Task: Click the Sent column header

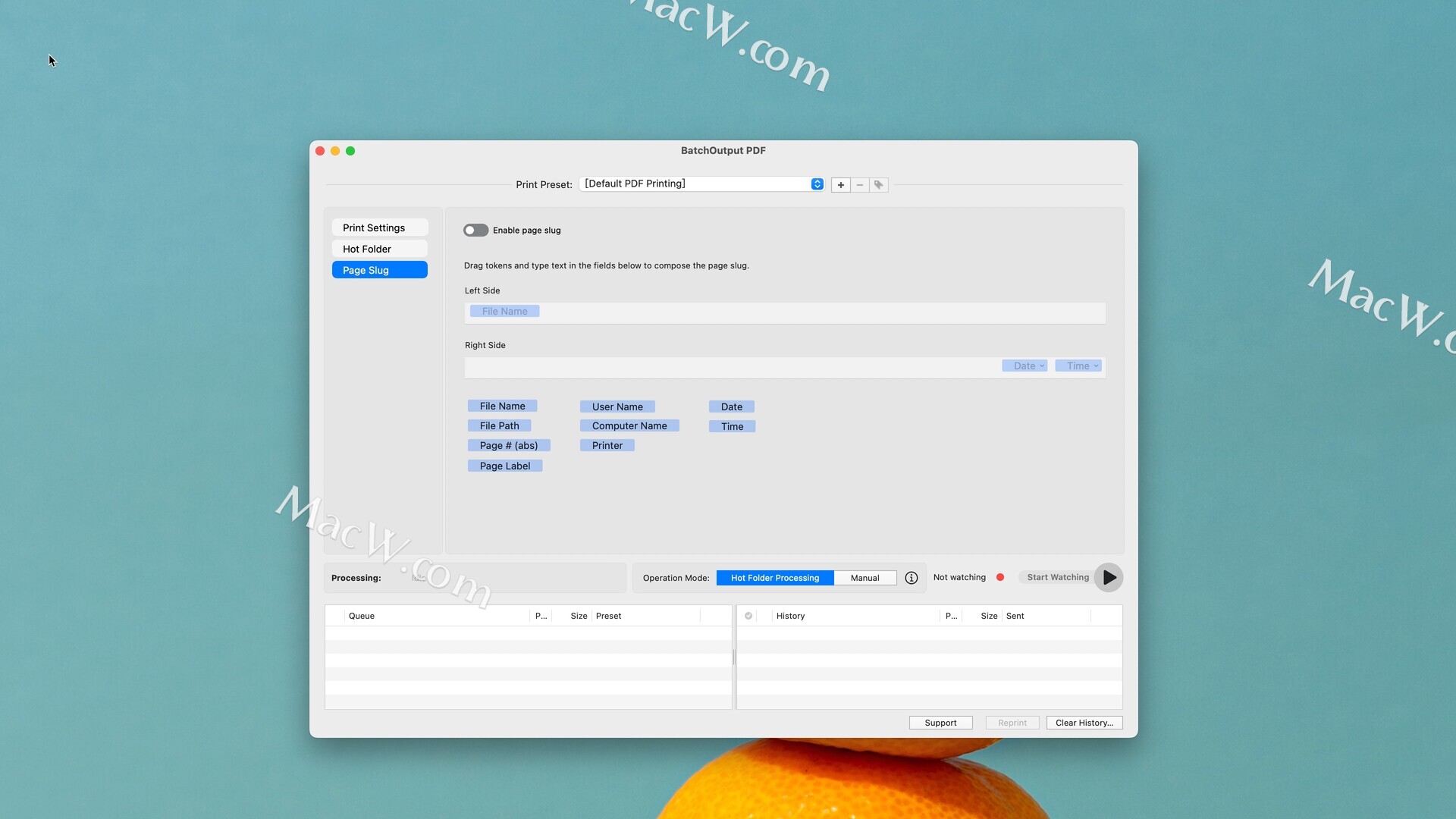Action: tap(1046, 616)
